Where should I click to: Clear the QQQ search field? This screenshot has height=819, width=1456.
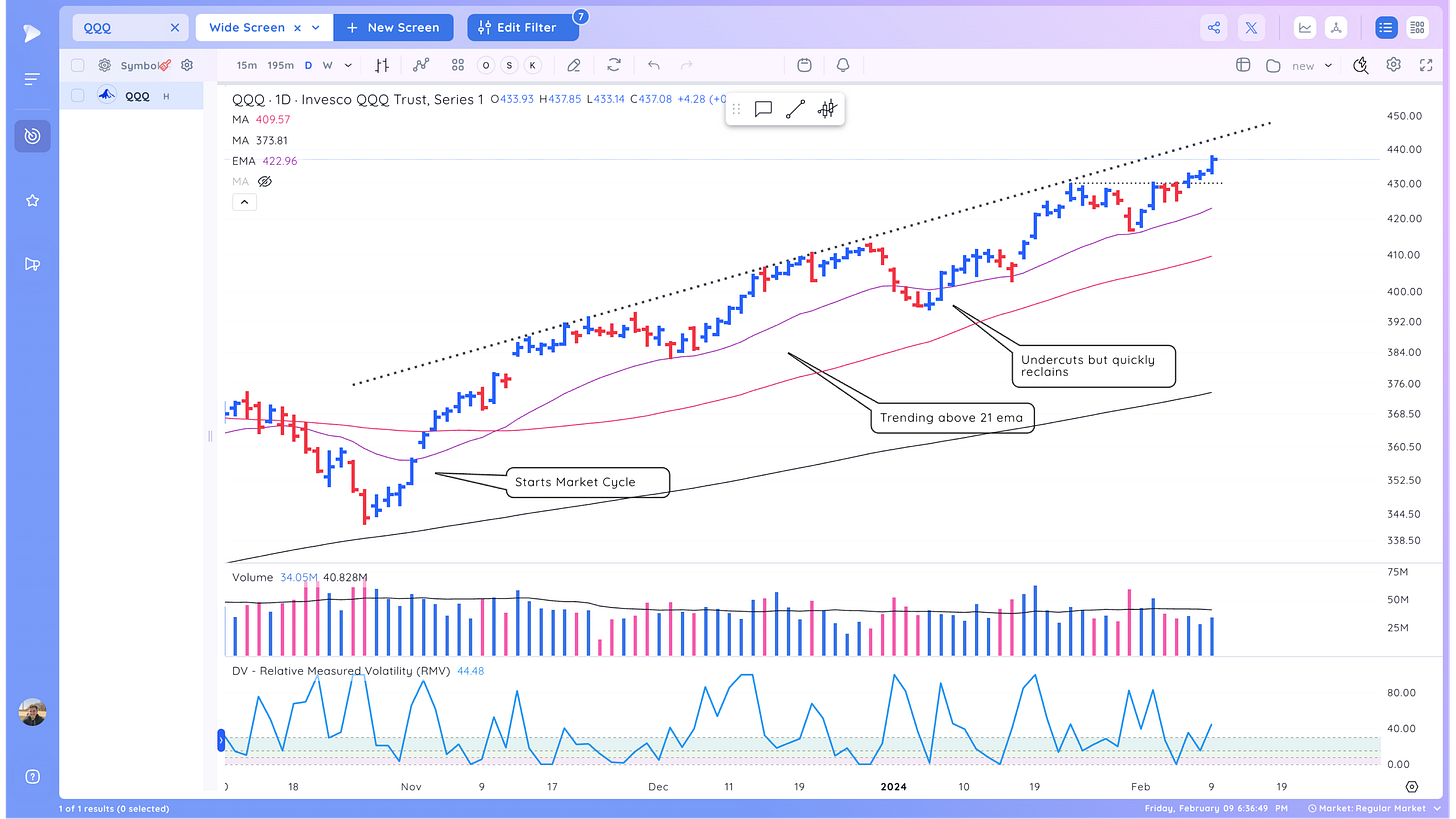175,28
